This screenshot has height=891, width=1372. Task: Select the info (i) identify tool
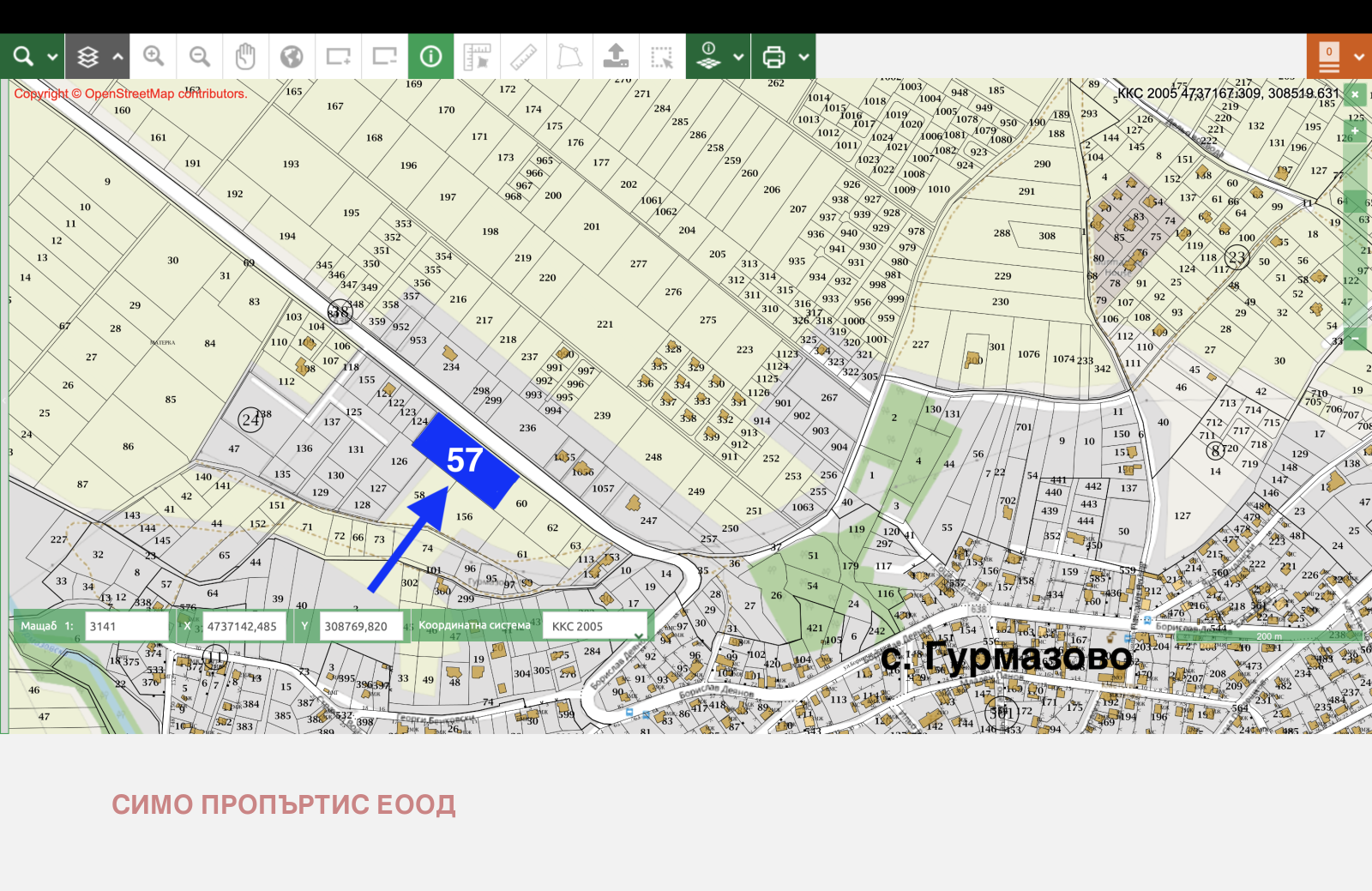click(x=430, y=56)
